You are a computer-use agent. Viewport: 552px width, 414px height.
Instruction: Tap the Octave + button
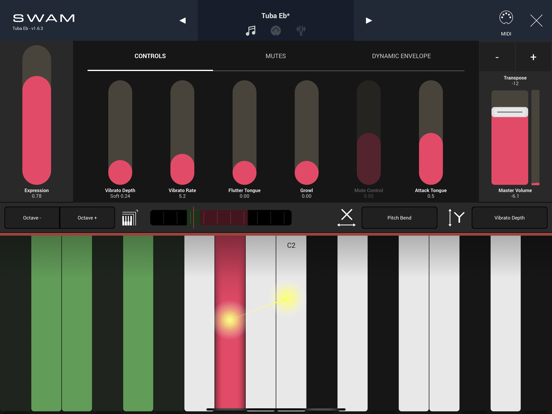coord(87,218)
